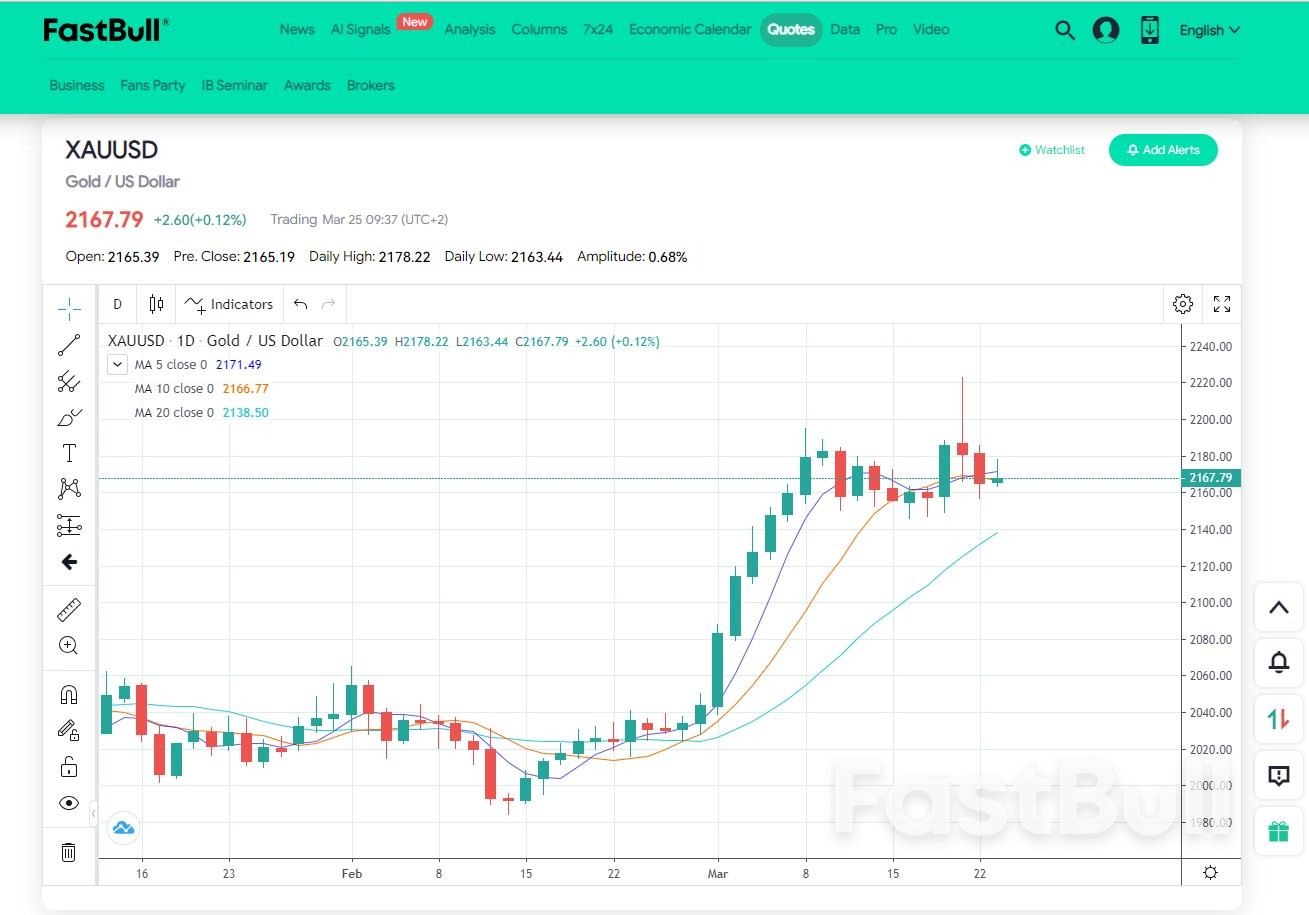Choose the Text annotation tool
1309x915 pixels.
click(x=68, y=452)
